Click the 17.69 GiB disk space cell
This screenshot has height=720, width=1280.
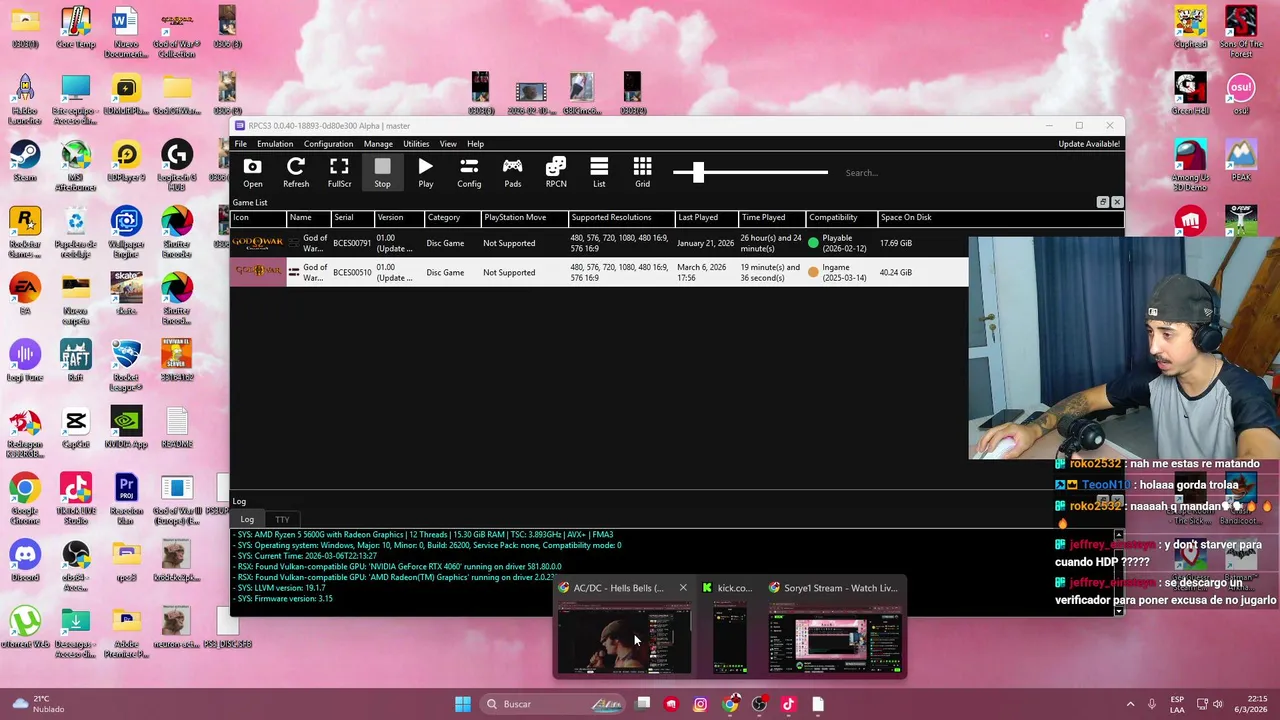click(896, 243)
